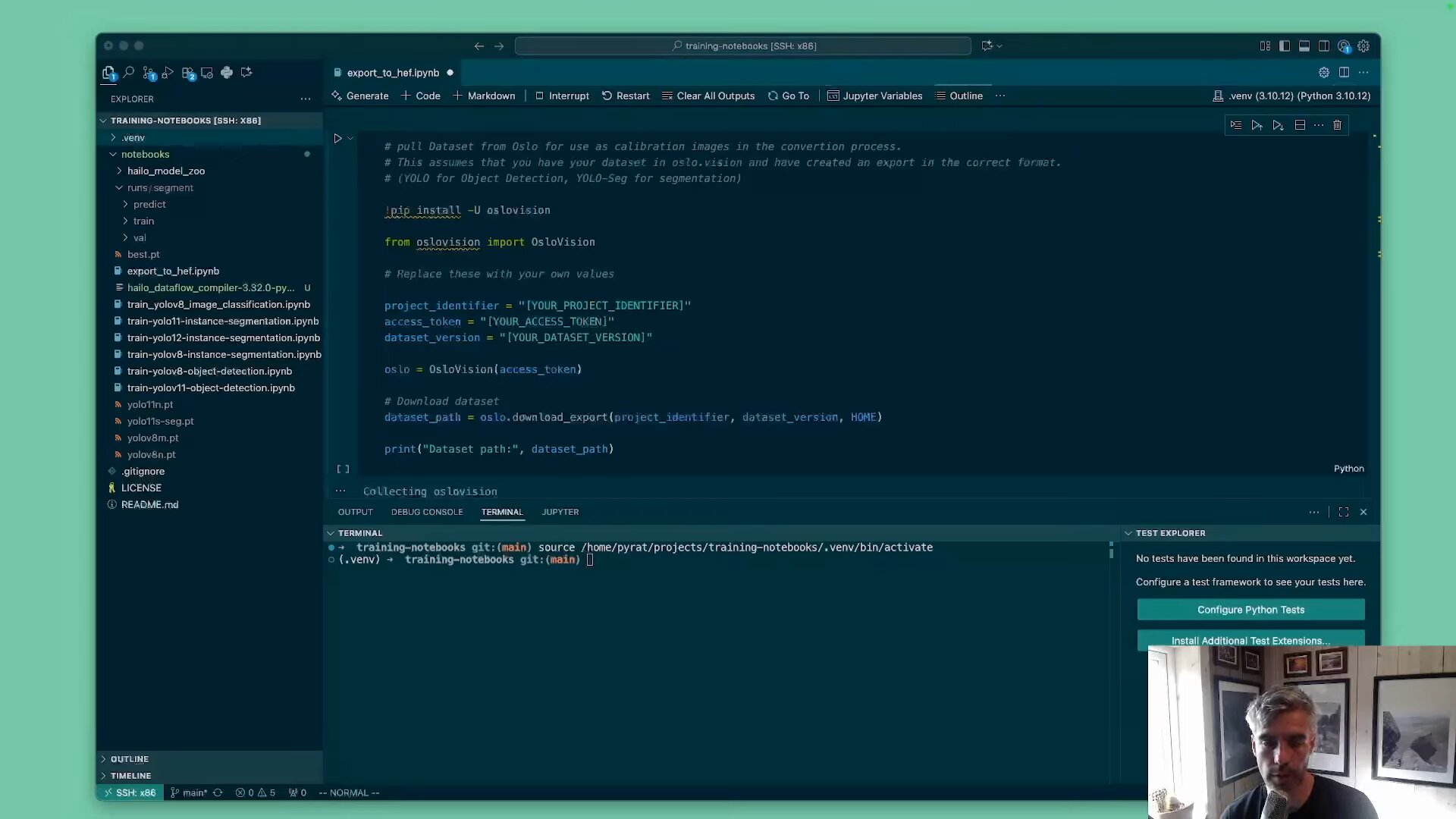1456x819 pixels.
Task: Click Configure Python Tests button
Action: click(x=1250, y=610)
